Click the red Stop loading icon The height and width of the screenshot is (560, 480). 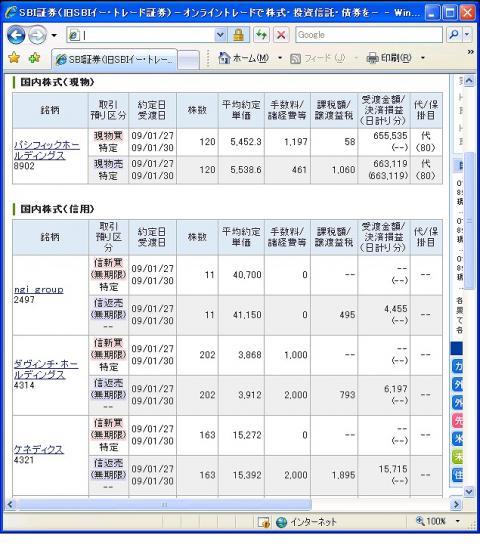pyautogui.click(x=281, y=35)
